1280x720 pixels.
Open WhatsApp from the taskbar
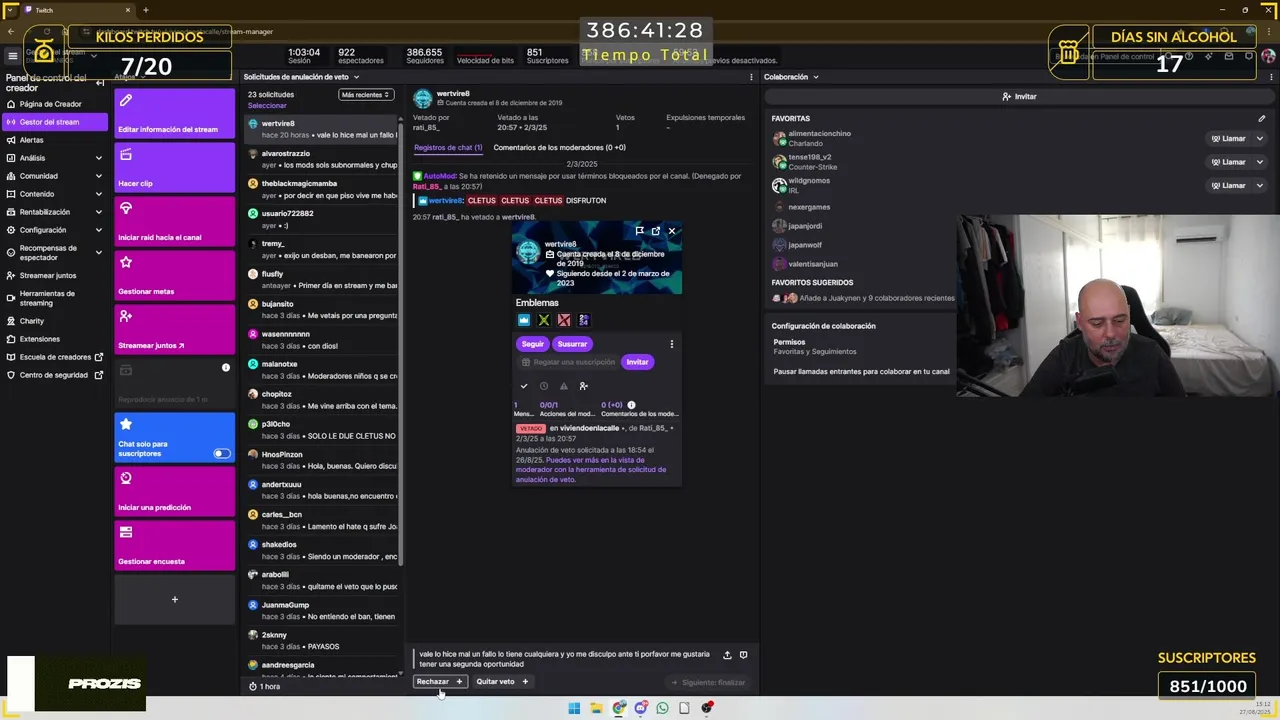tap(662, 708)
